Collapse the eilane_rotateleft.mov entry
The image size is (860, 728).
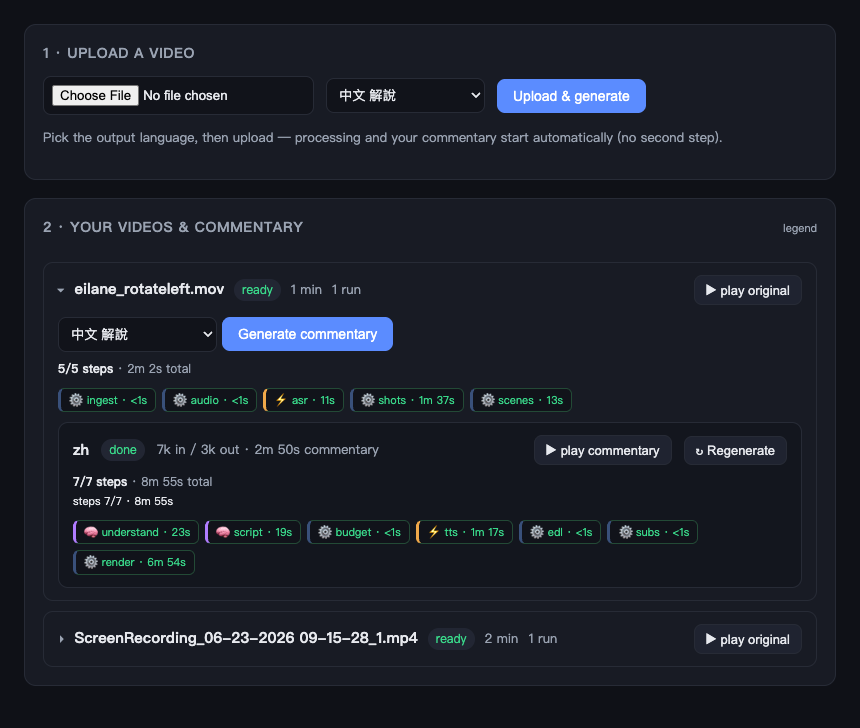tap(61, 290)
